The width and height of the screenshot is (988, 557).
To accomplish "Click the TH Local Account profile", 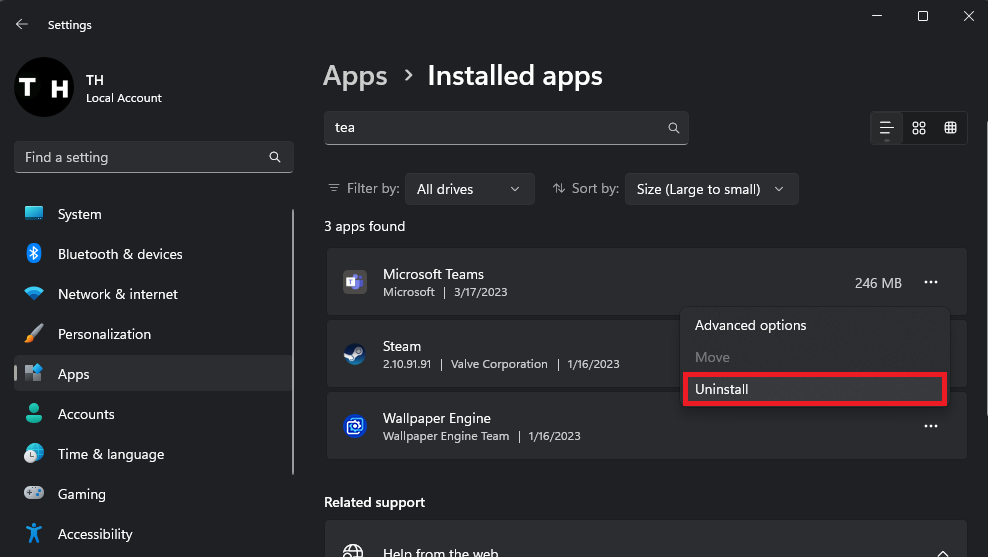I will pos(90,88).
